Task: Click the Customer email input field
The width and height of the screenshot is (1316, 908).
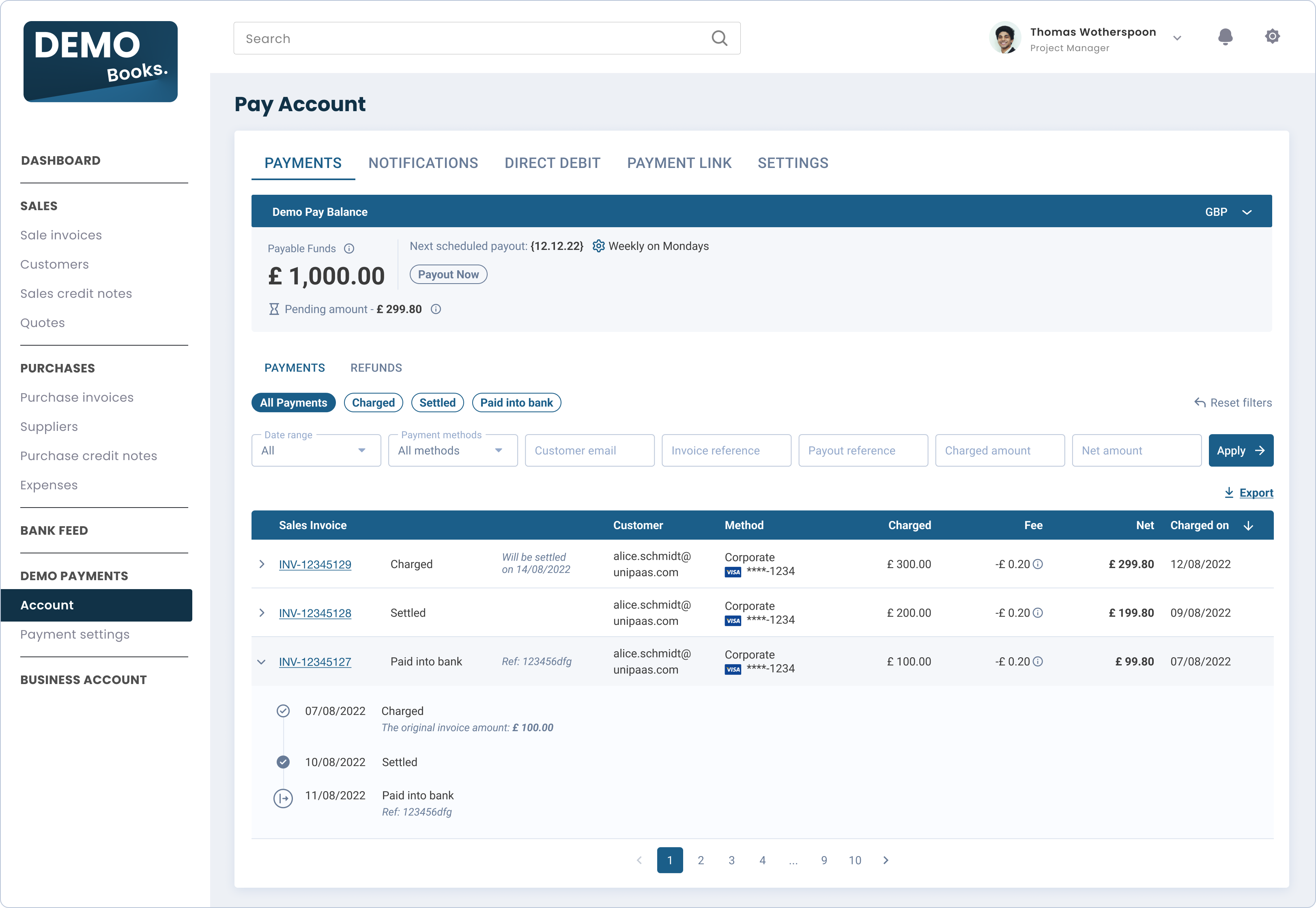Action: [589, 451]
